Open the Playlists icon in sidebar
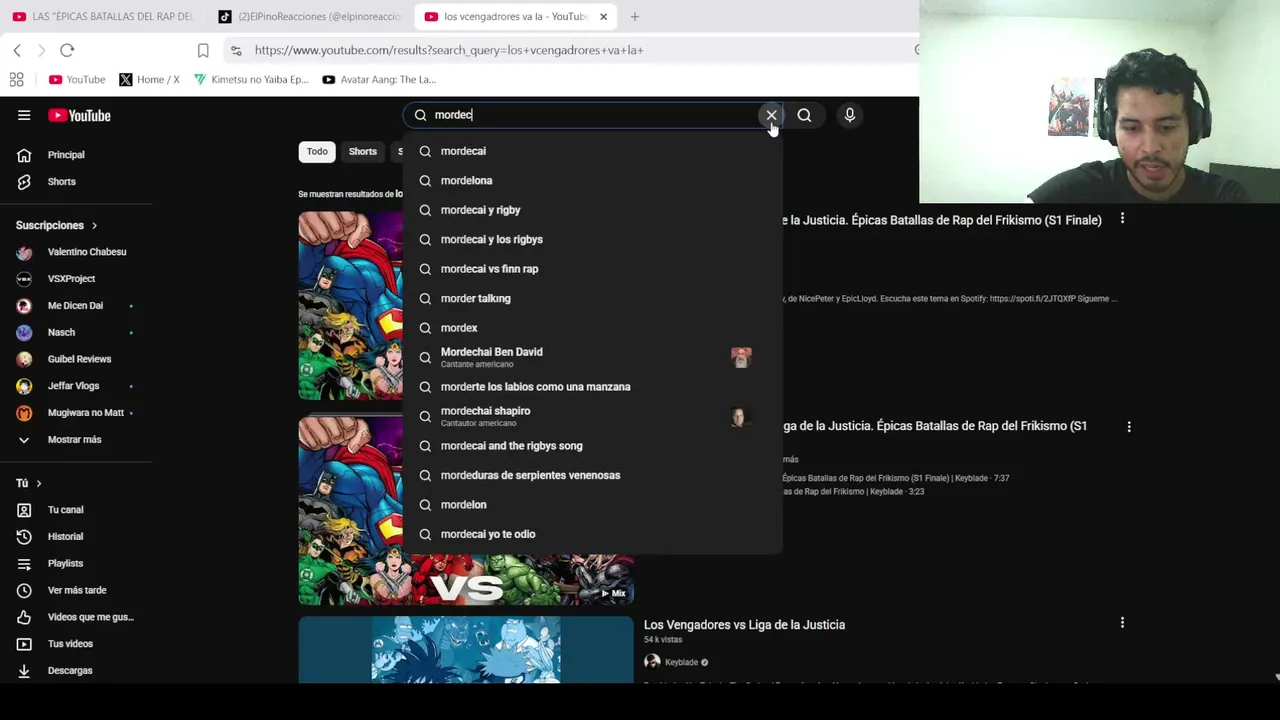The height and width of the screenshot is (720, 1280). coord(24,564)
